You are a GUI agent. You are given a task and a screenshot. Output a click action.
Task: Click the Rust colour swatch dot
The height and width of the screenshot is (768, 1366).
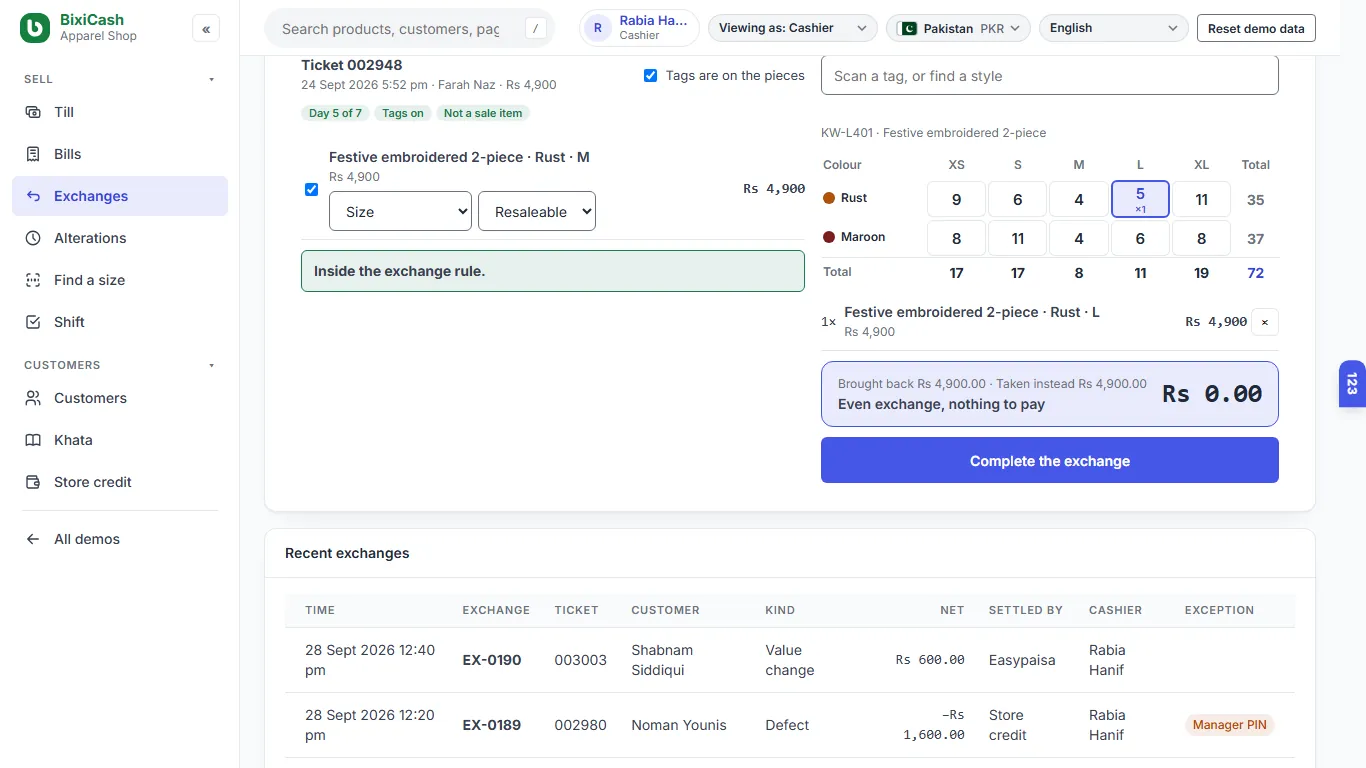click(x=829, y=198)
